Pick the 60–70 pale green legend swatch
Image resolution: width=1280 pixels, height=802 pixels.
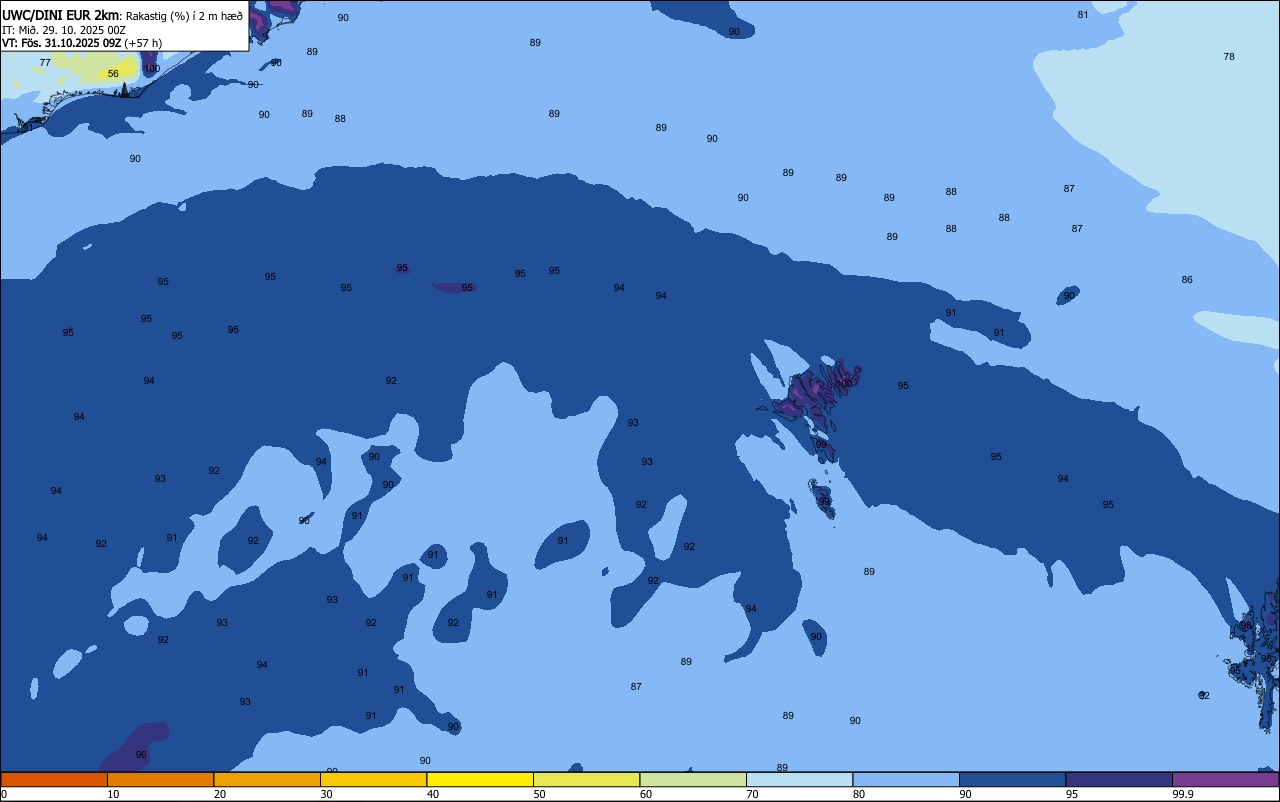(693, 779)
